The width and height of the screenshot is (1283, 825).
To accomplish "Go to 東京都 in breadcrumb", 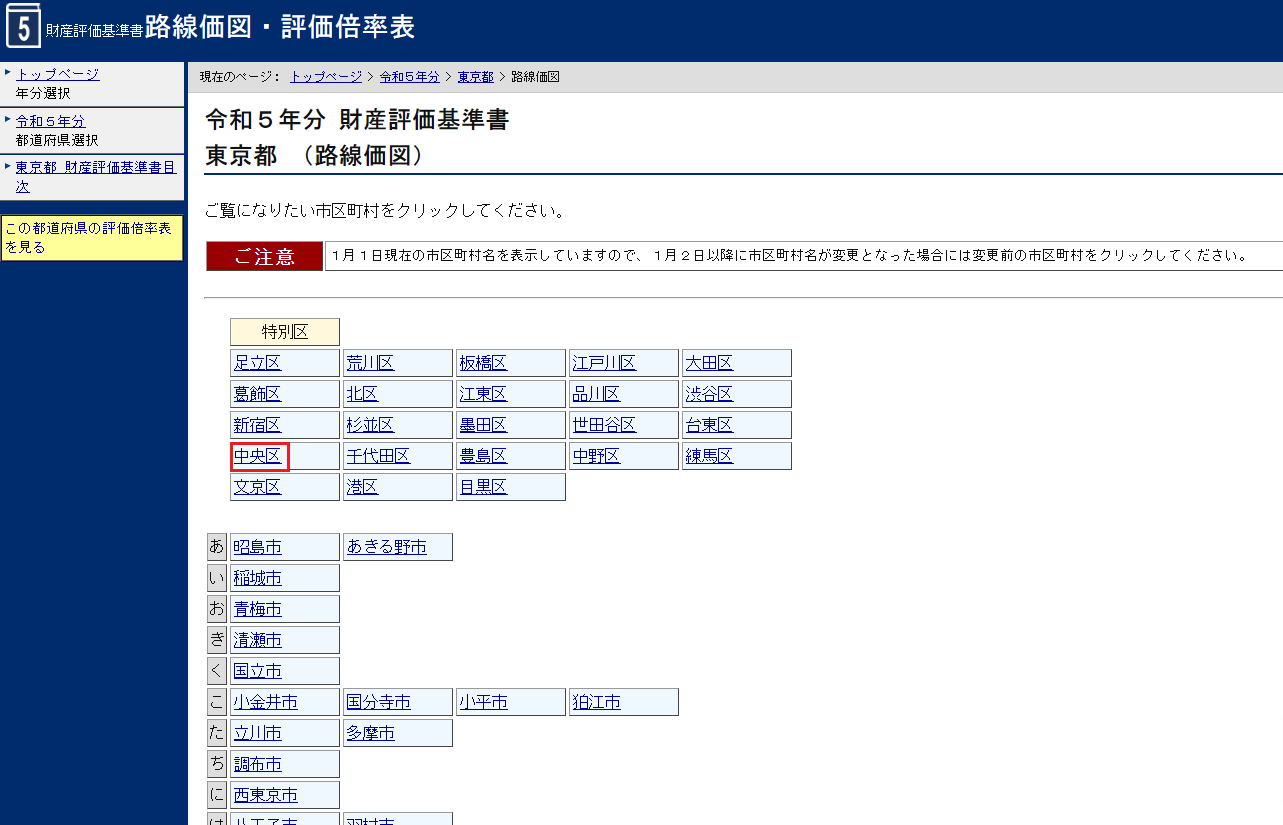I will (475, 77).
